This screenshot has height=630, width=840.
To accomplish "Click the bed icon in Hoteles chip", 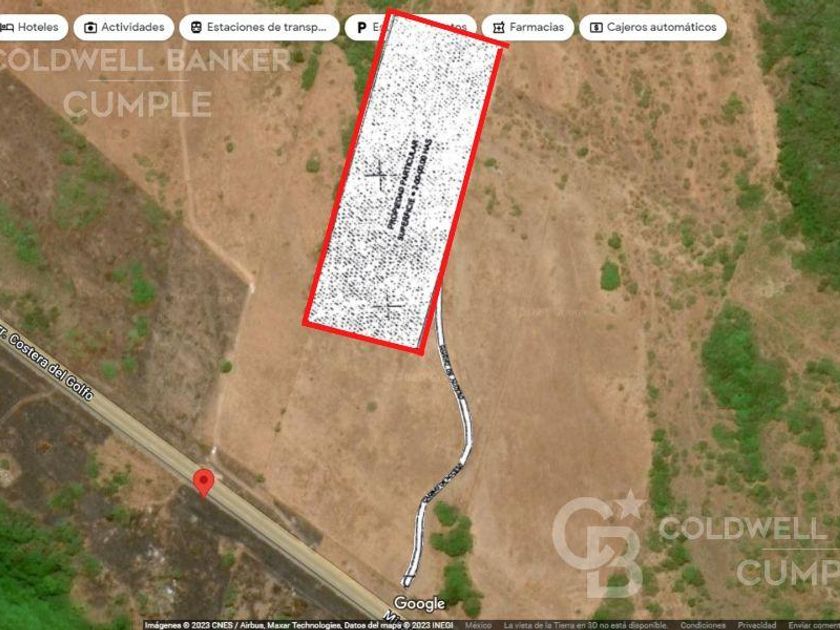I will (x=7, y=27).
